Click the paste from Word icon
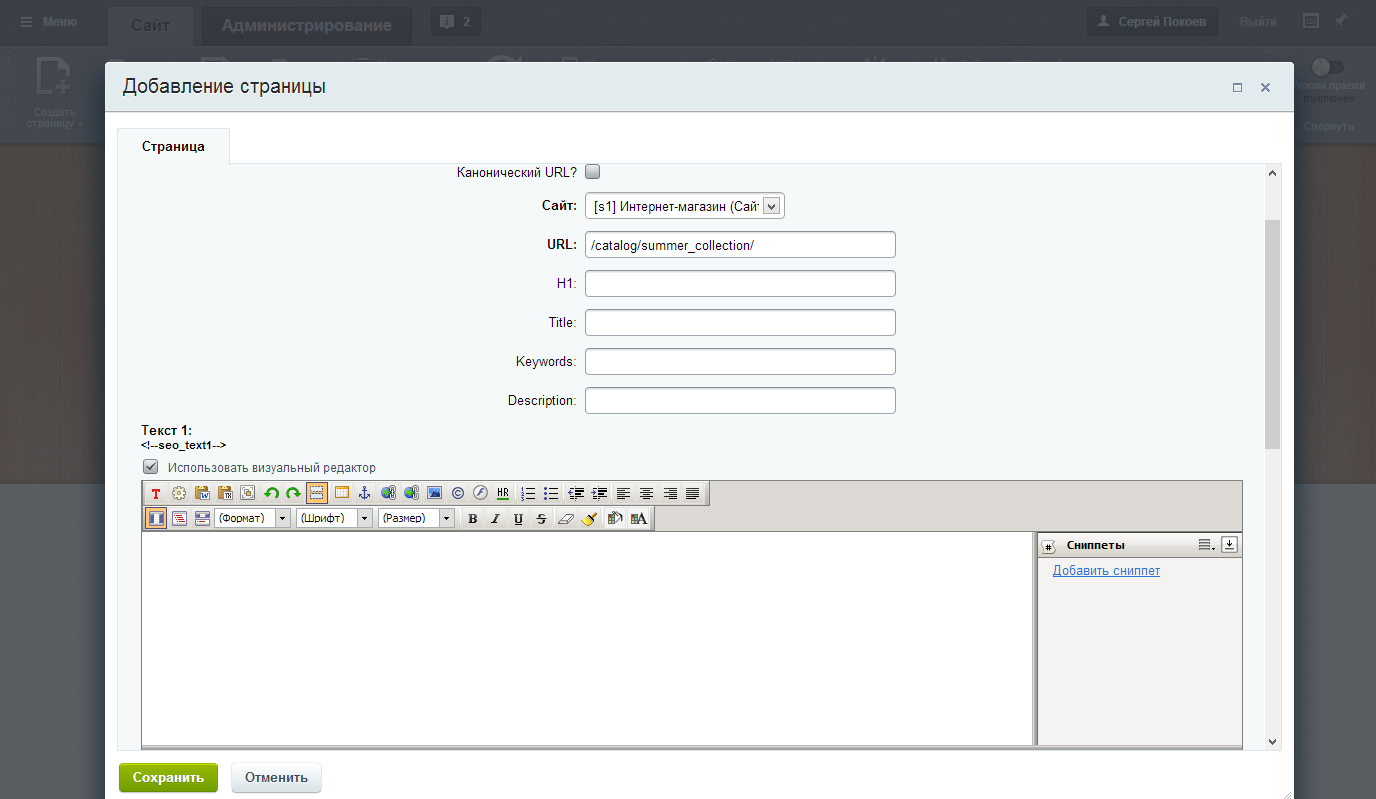Viewport: 1376px width, 799px height. tap(202, 493)
